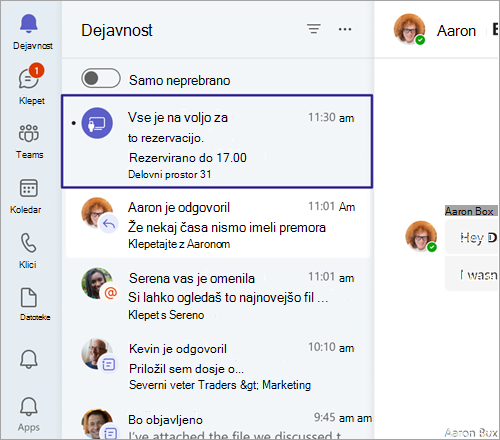500x440 pixels.
Task: Open the Dejavnost activity bell icon
Action: 29,24
